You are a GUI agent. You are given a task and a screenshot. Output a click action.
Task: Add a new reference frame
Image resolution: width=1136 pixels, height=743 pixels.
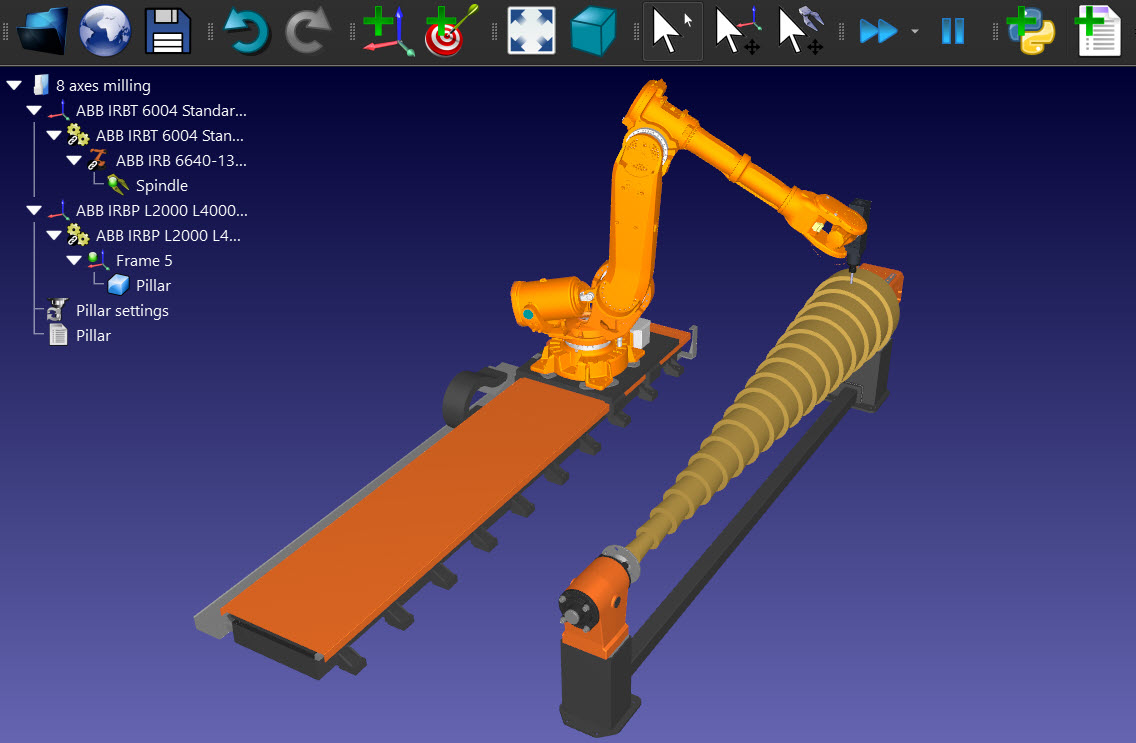point(387,30)
